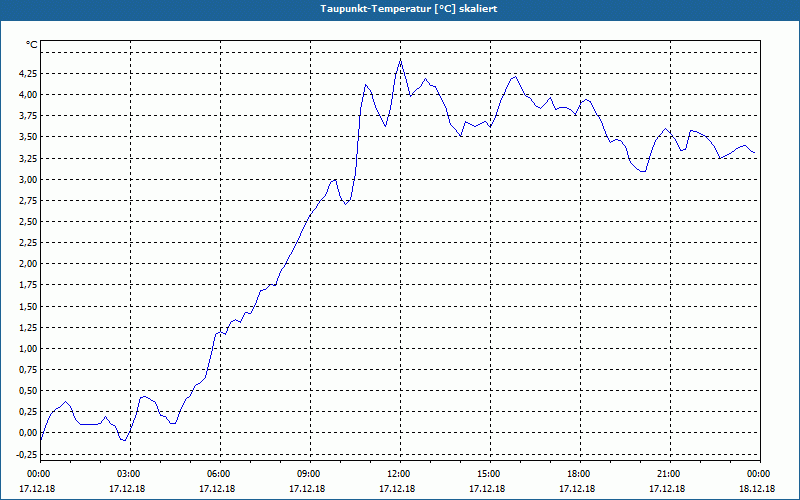Screen dimensions: 800x500
Task: Click the 0,75 y-axis label
Action: (27, 370)
